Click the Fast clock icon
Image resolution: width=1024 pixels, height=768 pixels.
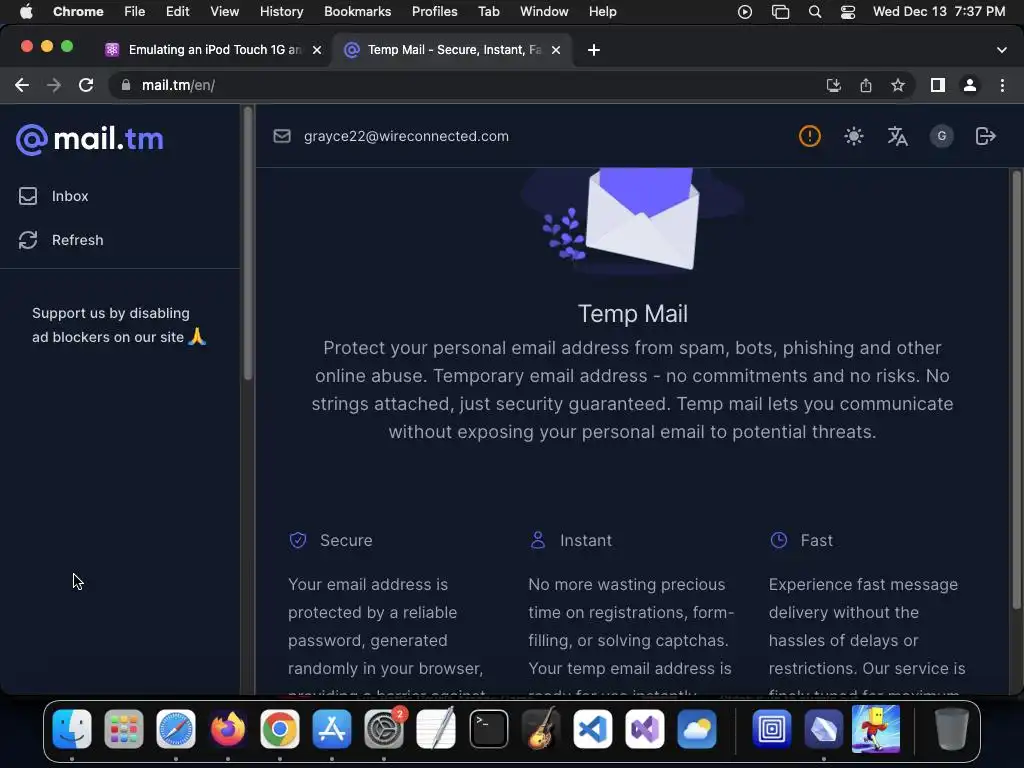coord(778,540)
